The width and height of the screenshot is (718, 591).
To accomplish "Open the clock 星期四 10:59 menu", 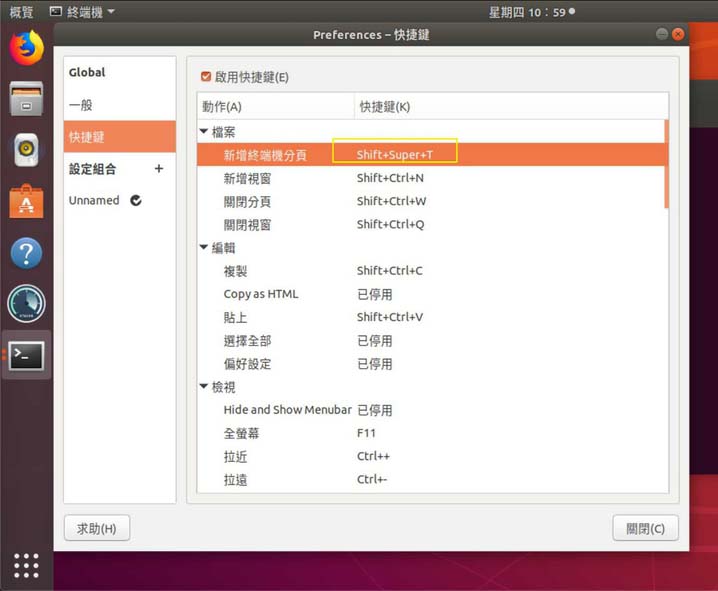I will [x=531, y=12].
